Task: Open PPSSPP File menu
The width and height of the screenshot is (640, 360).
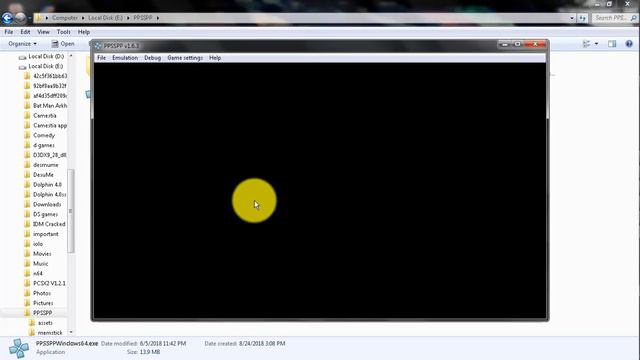Action: click(x=101, y=58)
